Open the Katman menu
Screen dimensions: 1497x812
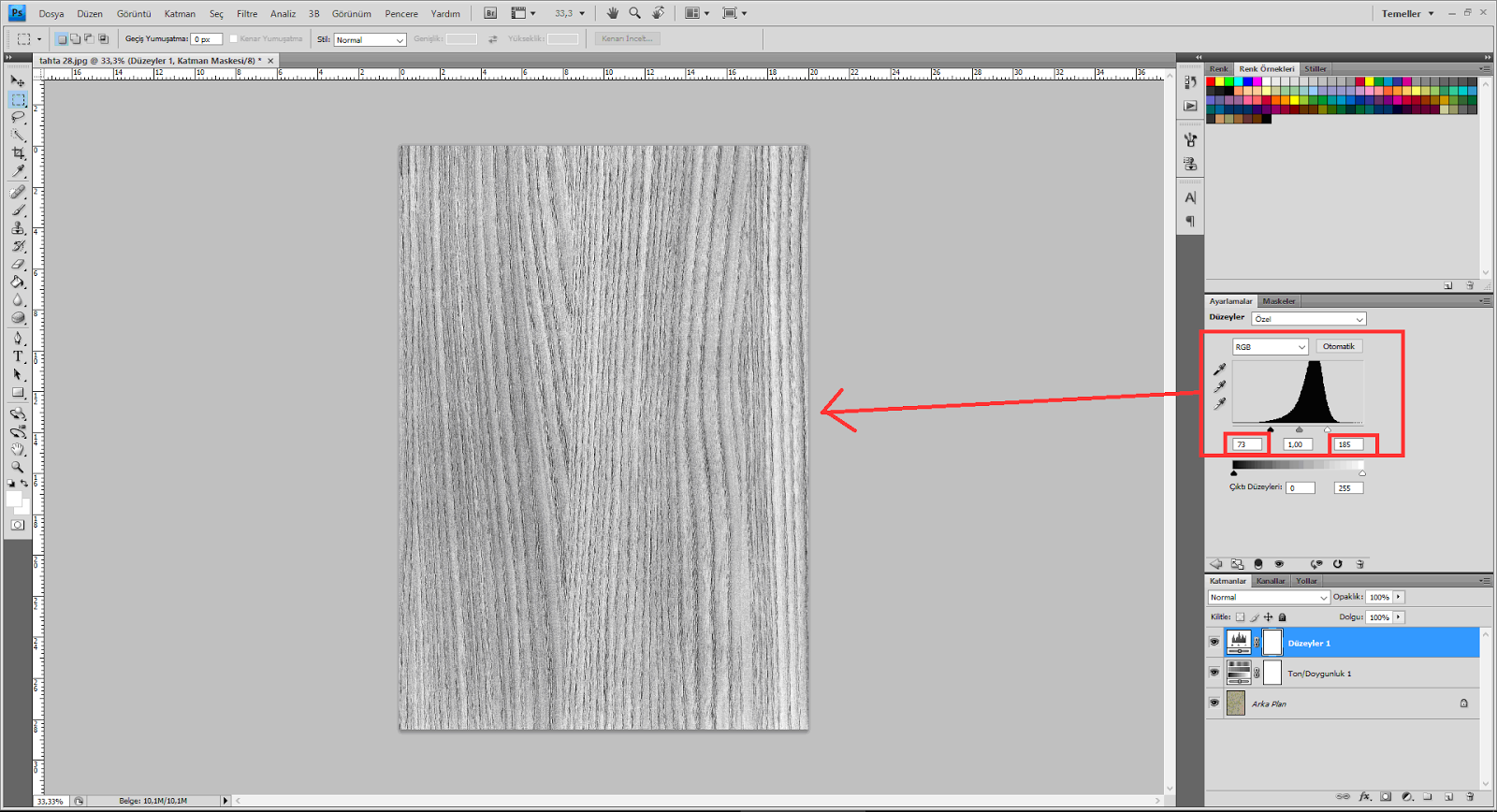point(180,13)
